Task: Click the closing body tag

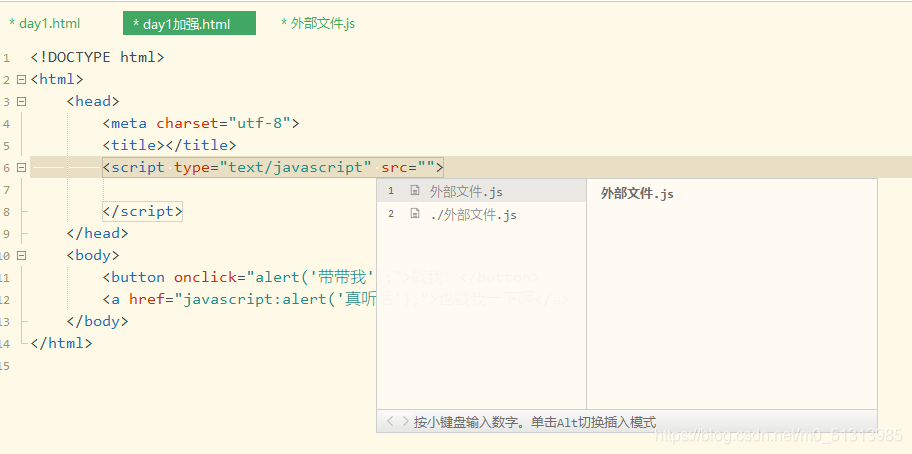Action: click(x=97, y=321)
